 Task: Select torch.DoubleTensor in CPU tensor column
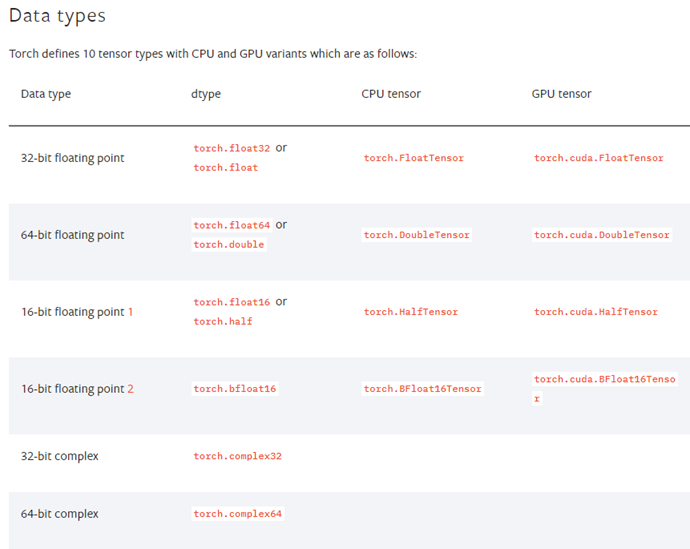[x=416, y=235]
